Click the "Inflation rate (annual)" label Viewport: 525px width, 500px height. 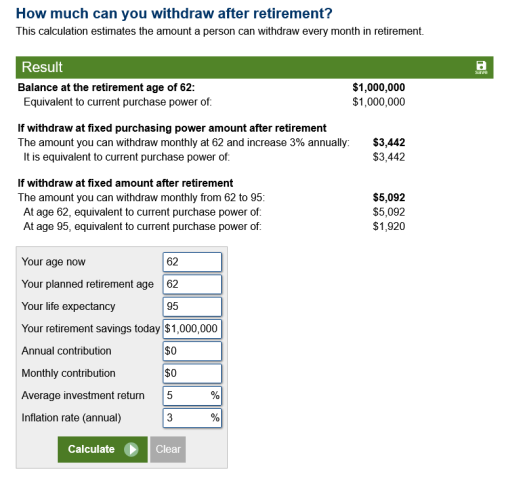point(71,418)
